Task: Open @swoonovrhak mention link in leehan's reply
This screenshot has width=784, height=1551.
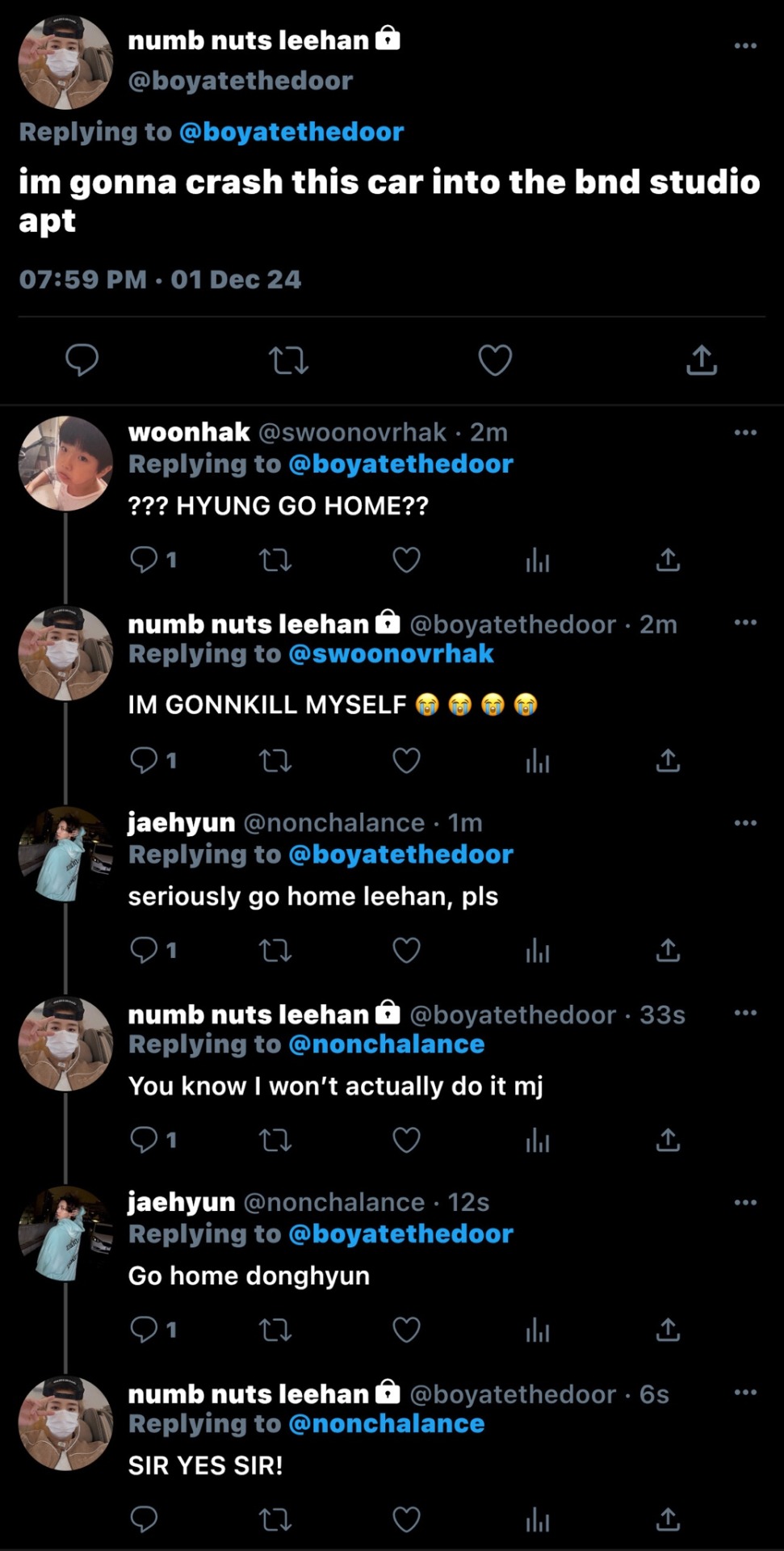Action: [x=391, y=654]
